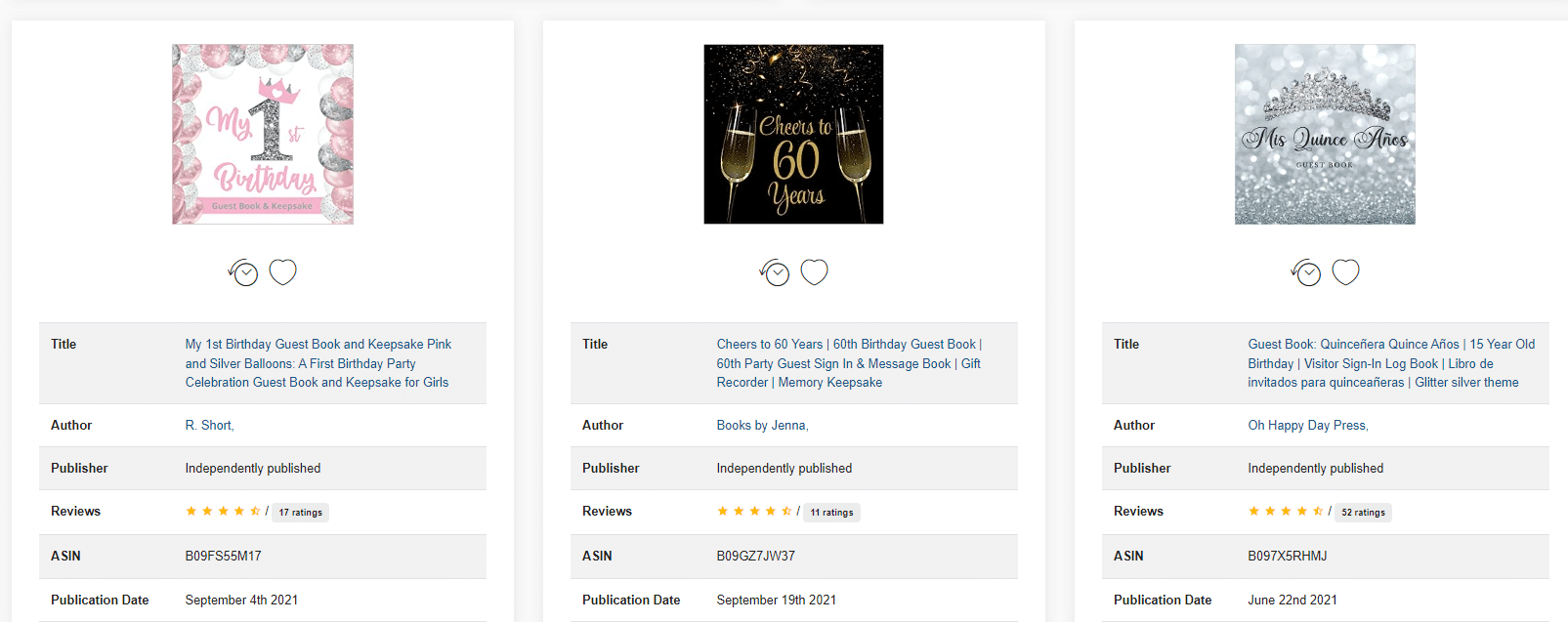The height and width of the screenshot is (622, 1568).
Task: Click the 17 ratings badge
Action: pos(300,513)
